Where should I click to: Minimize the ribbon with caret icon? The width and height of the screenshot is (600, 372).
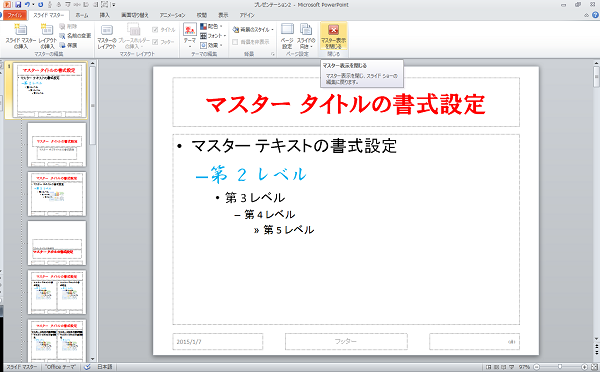tap(586, 15)
